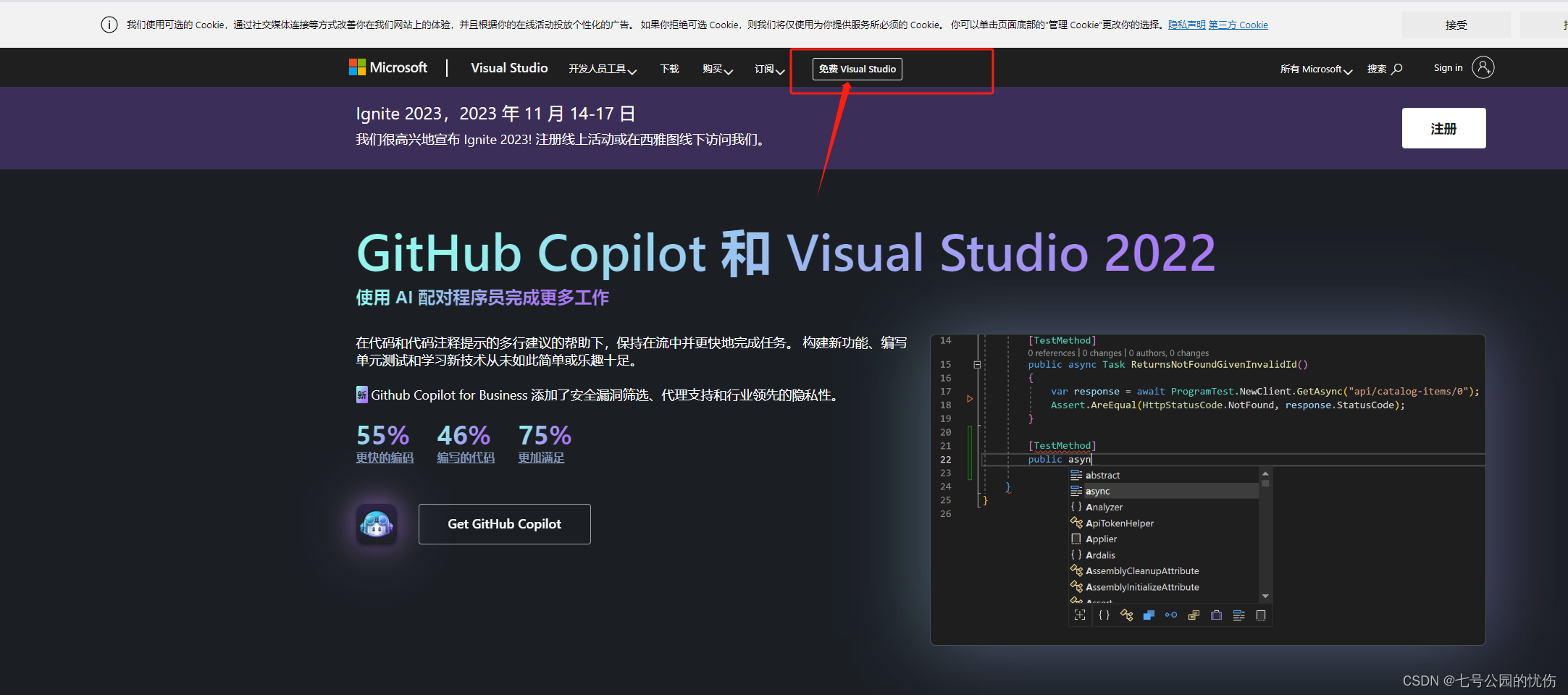Open the 第三方 Cookie link
Image resolution: width=1568 pixels, height=695 pixels.
point(1238,25)
